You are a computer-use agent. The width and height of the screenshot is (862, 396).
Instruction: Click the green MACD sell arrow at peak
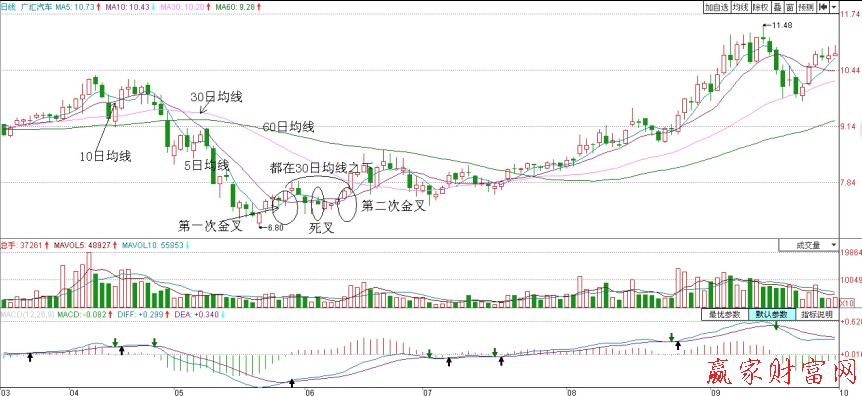click(776, 326)
